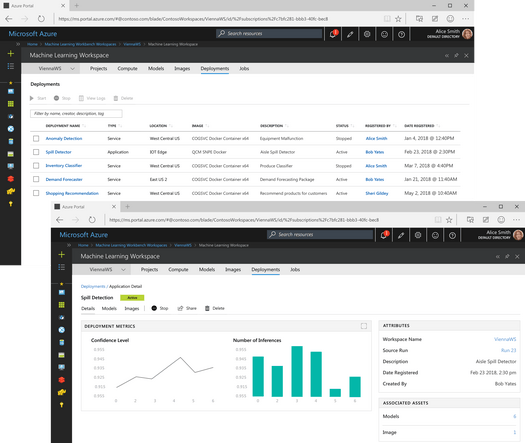Image resolution: width=525 pixels, height=443 pixels.
Task: Click blue database cylinder icon in back sidebar
Action: tap(11, 141)
